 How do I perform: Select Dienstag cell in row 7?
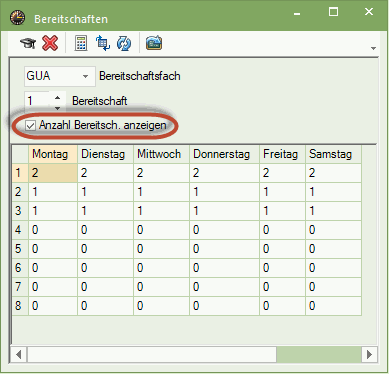pyautogui.click(x=105, y=287)
